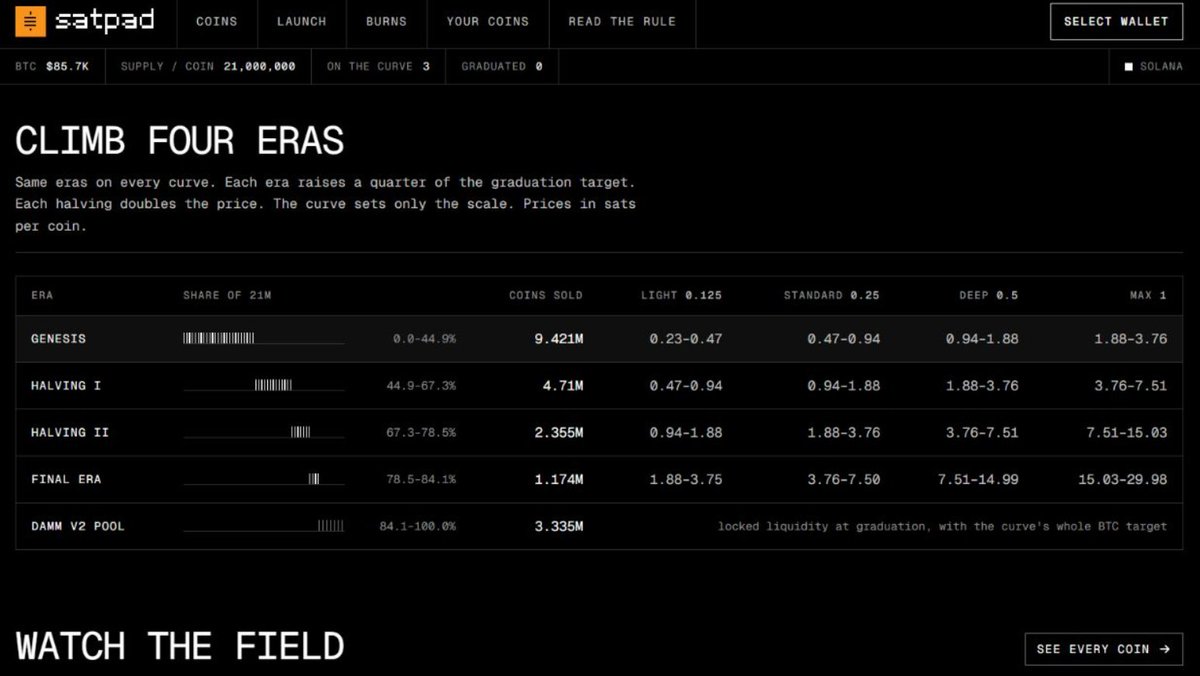Screen dimensions: 1200x676
Task: Click the 3.335M coins sold value
Action: [559, 526]
